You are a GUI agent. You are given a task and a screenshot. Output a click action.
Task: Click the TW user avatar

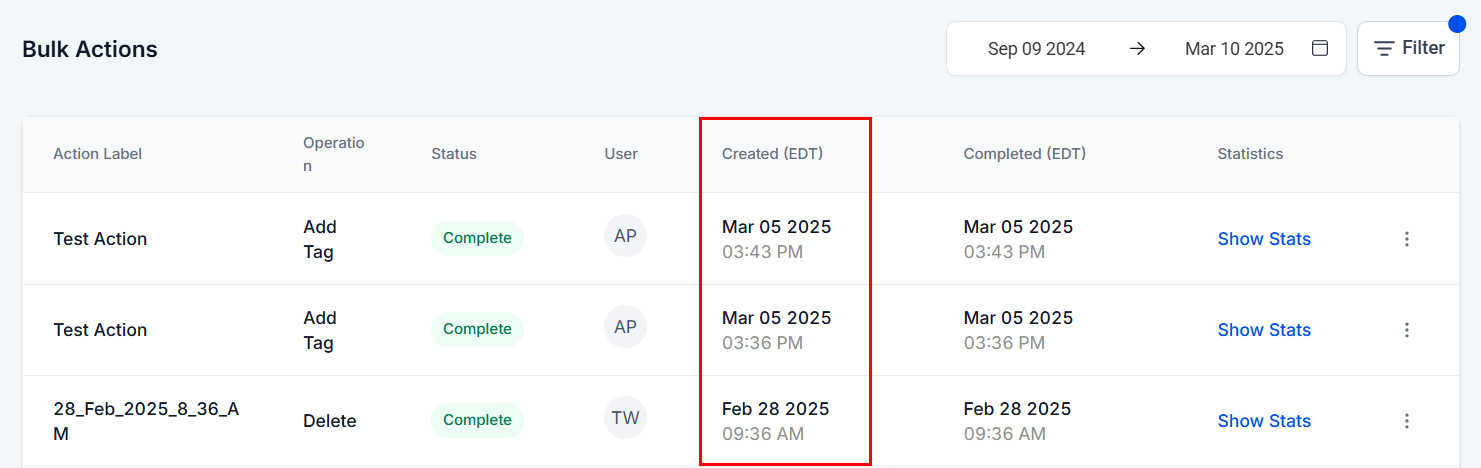tap(625, 418)
